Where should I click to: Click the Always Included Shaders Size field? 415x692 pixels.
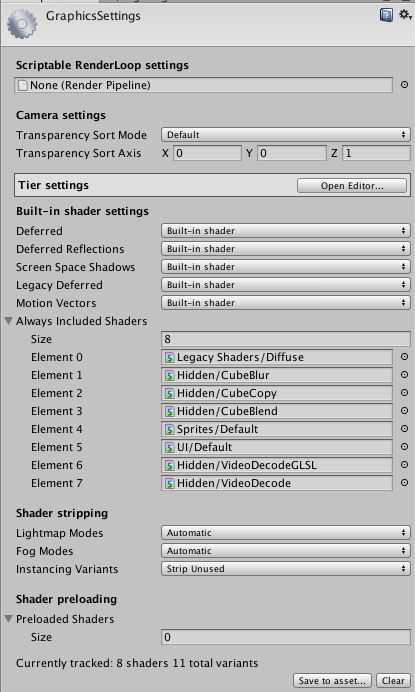pyautogui.click(x=286, y=339)
